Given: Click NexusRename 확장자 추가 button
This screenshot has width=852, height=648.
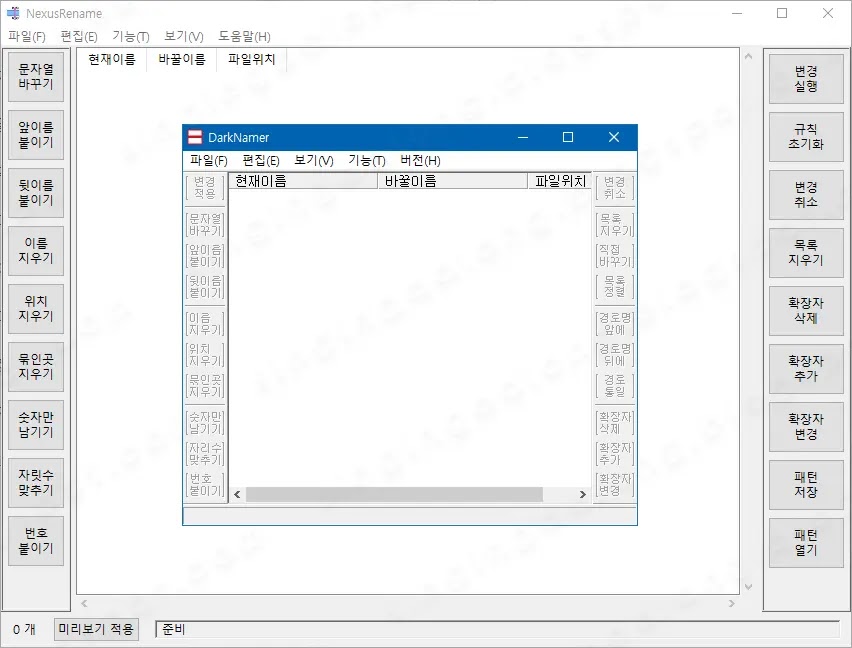Looking at the screenshot, I should point(806,369).
